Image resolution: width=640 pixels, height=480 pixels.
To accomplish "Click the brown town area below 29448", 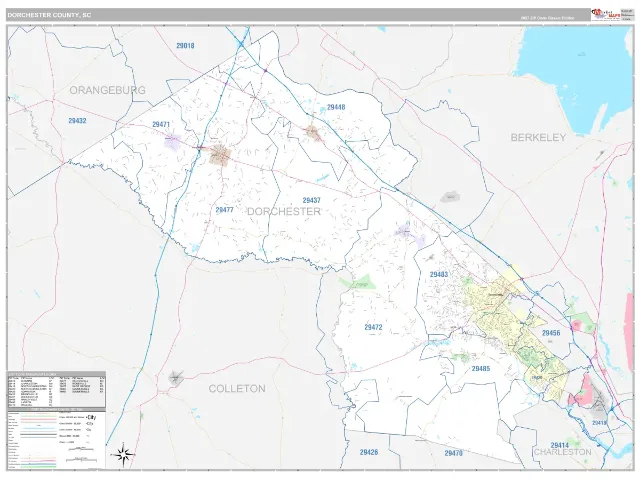I will [x=313, y=133].
